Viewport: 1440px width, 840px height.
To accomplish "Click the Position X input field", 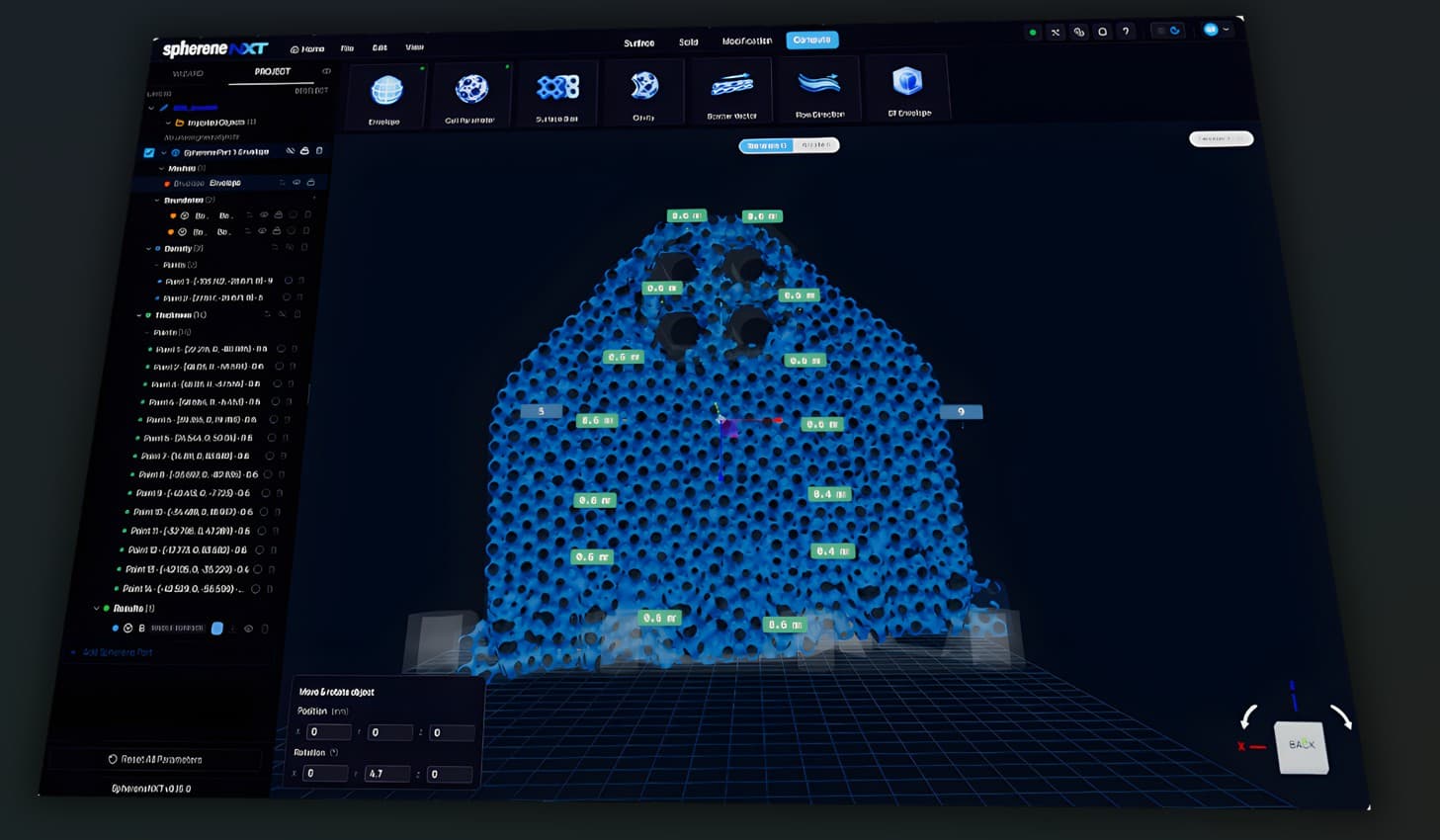I will point(328,732).
